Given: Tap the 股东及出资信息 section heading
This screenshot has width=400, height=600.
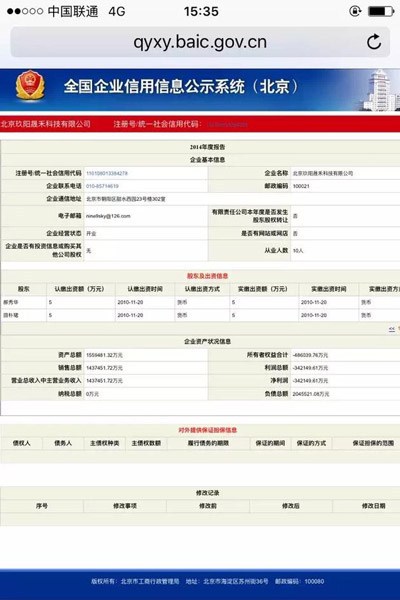Looking at the screenshot, I should pyautogui.click(x=207, y=276).
